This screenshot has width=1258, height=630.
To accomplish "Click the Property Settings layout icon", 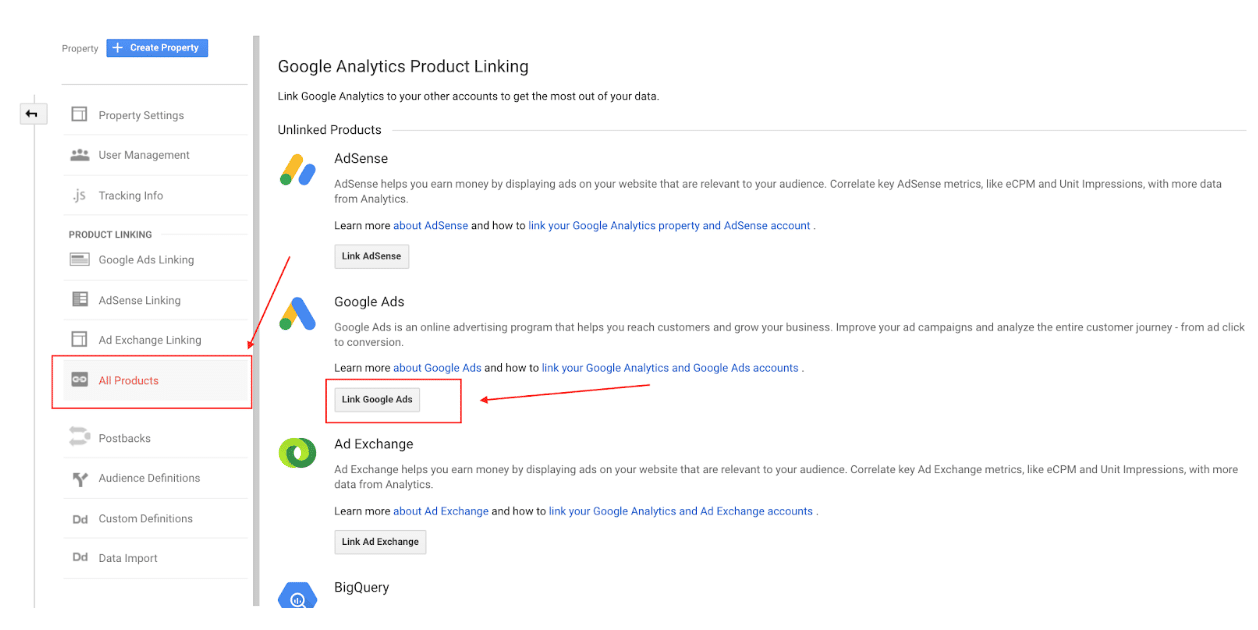I will (x=79, y=115).
